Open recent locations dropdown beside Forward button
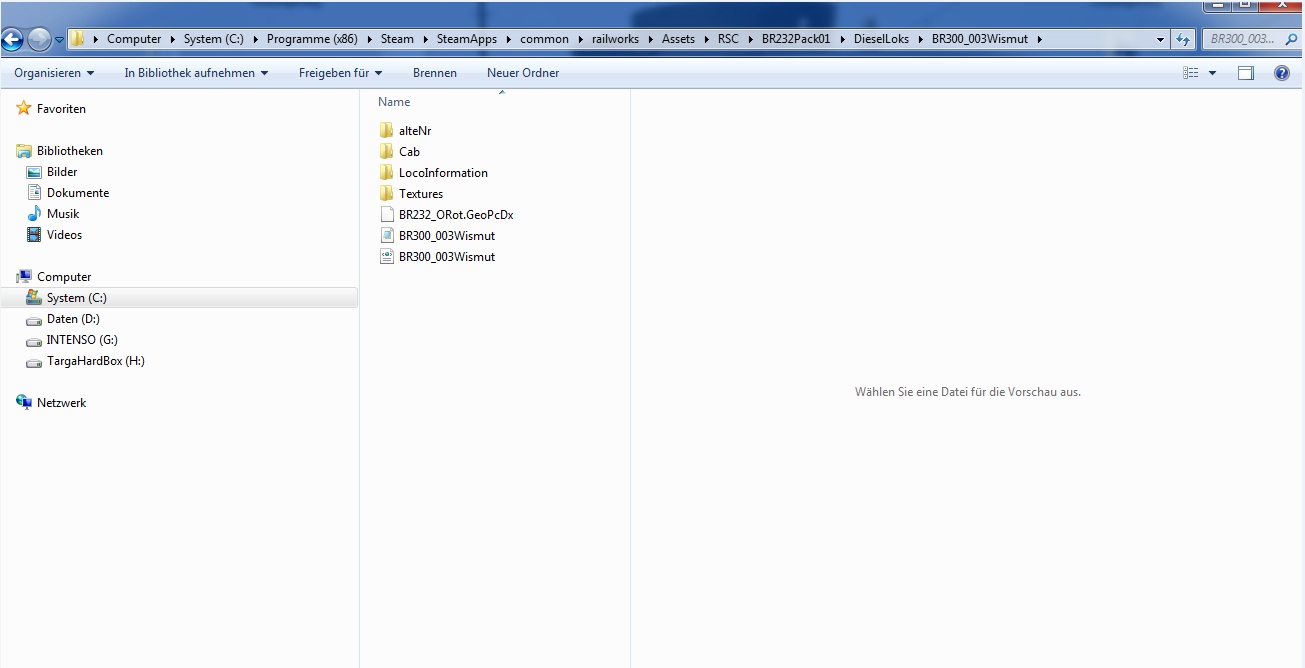The width and height of the screenshot is (1305, 668). click(59, 40)
